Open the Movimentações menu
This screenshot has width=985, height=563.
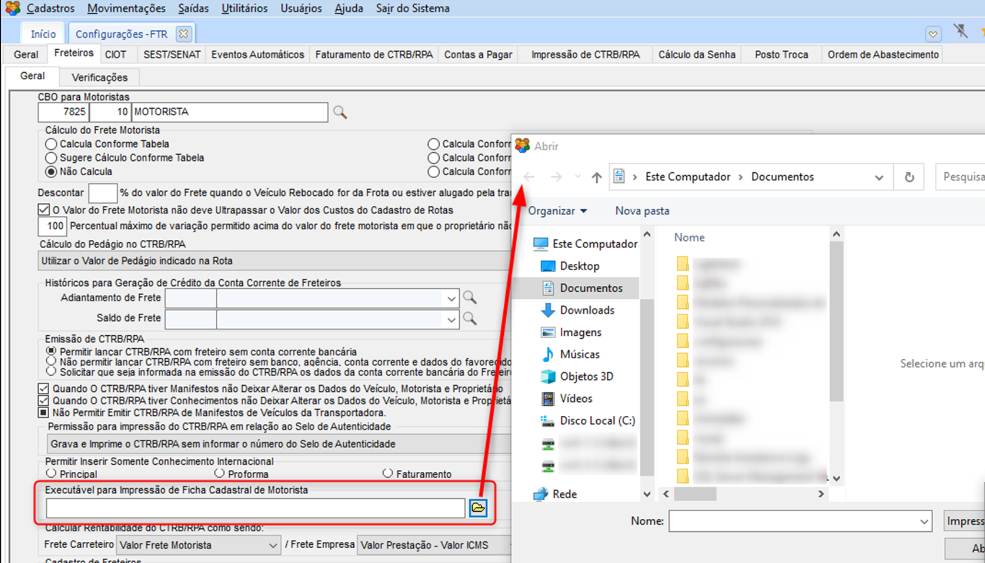(126, 8)
